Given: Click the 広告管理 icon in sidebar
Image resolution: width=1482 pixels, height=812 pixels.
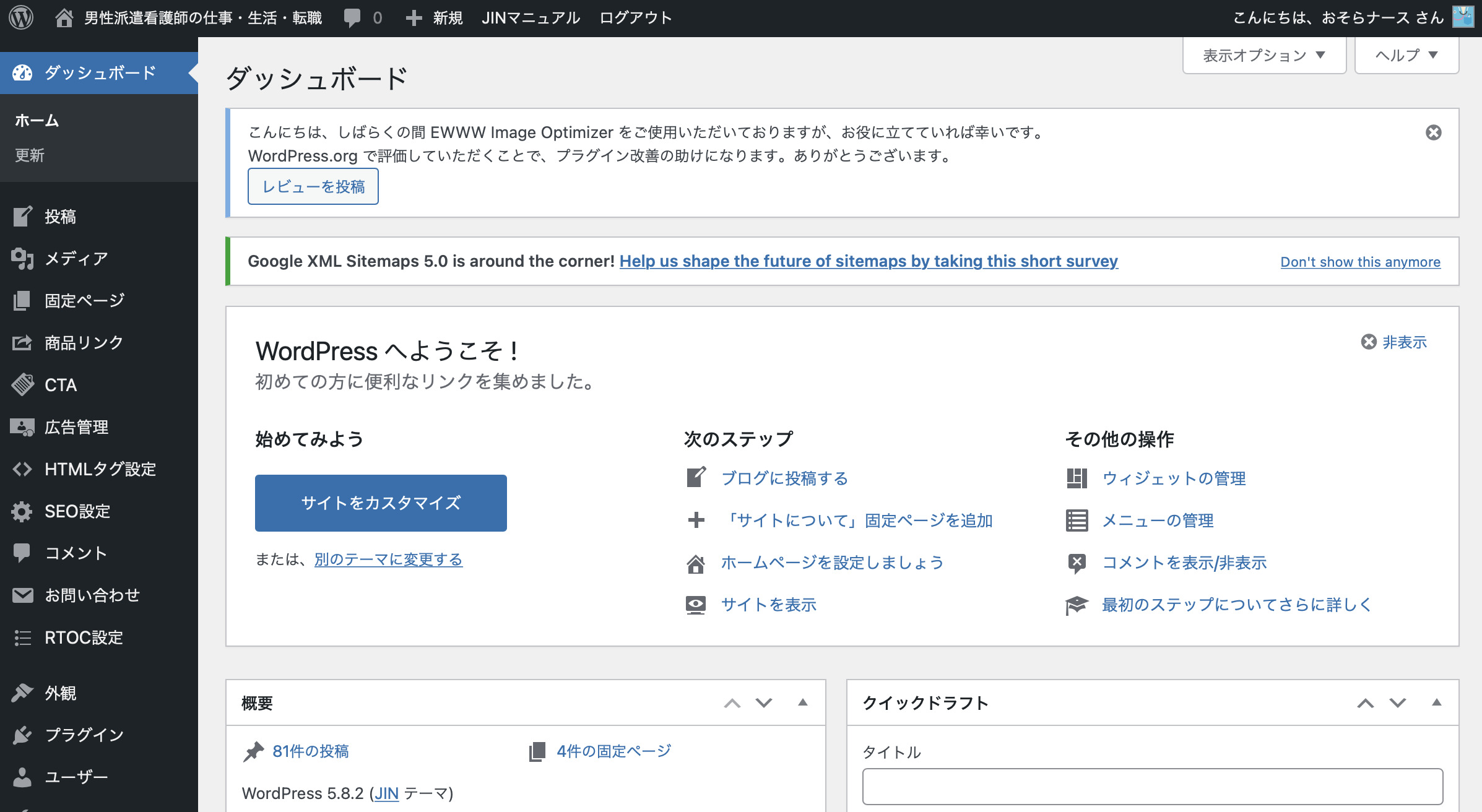Looking at the screenshot, I should coord(23,427).
